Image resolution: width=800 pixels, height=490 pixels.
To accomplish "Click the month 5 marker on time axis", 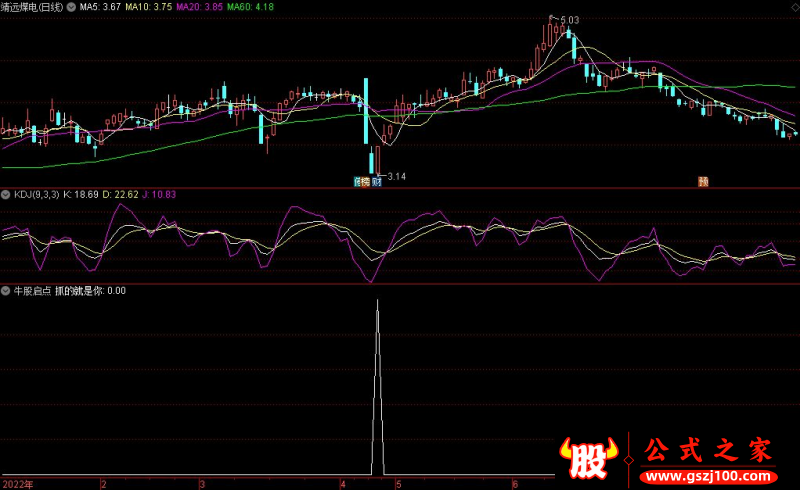I will 398,484.
